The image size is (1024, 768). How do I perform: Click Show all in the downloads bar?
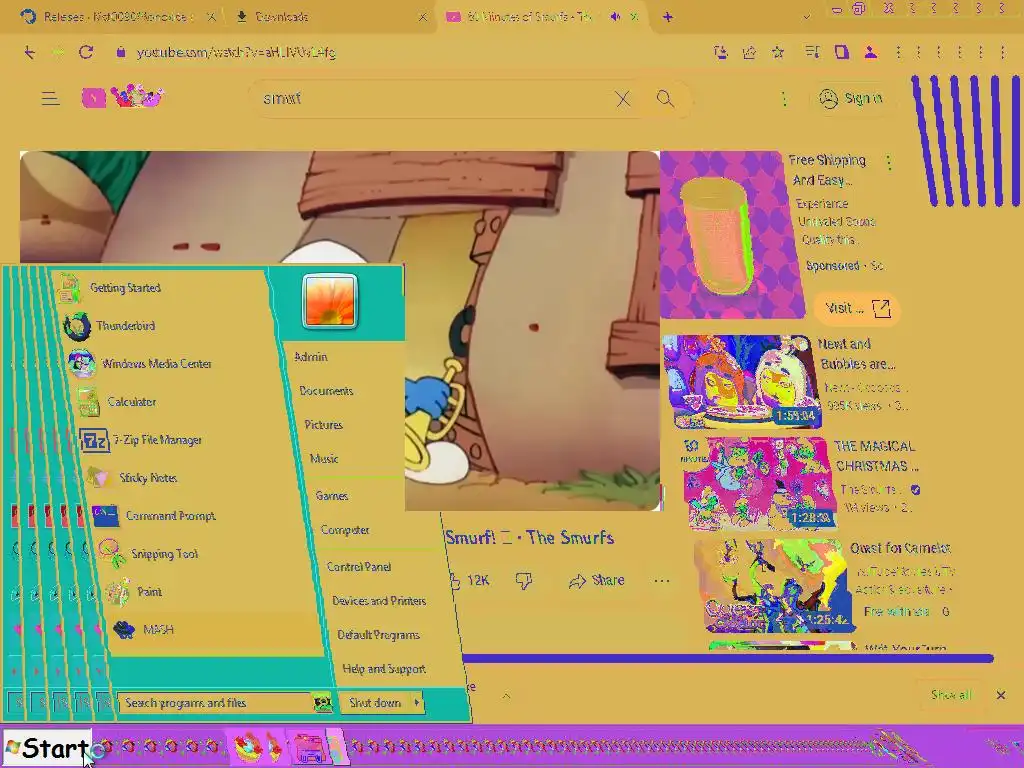(951, 695)
